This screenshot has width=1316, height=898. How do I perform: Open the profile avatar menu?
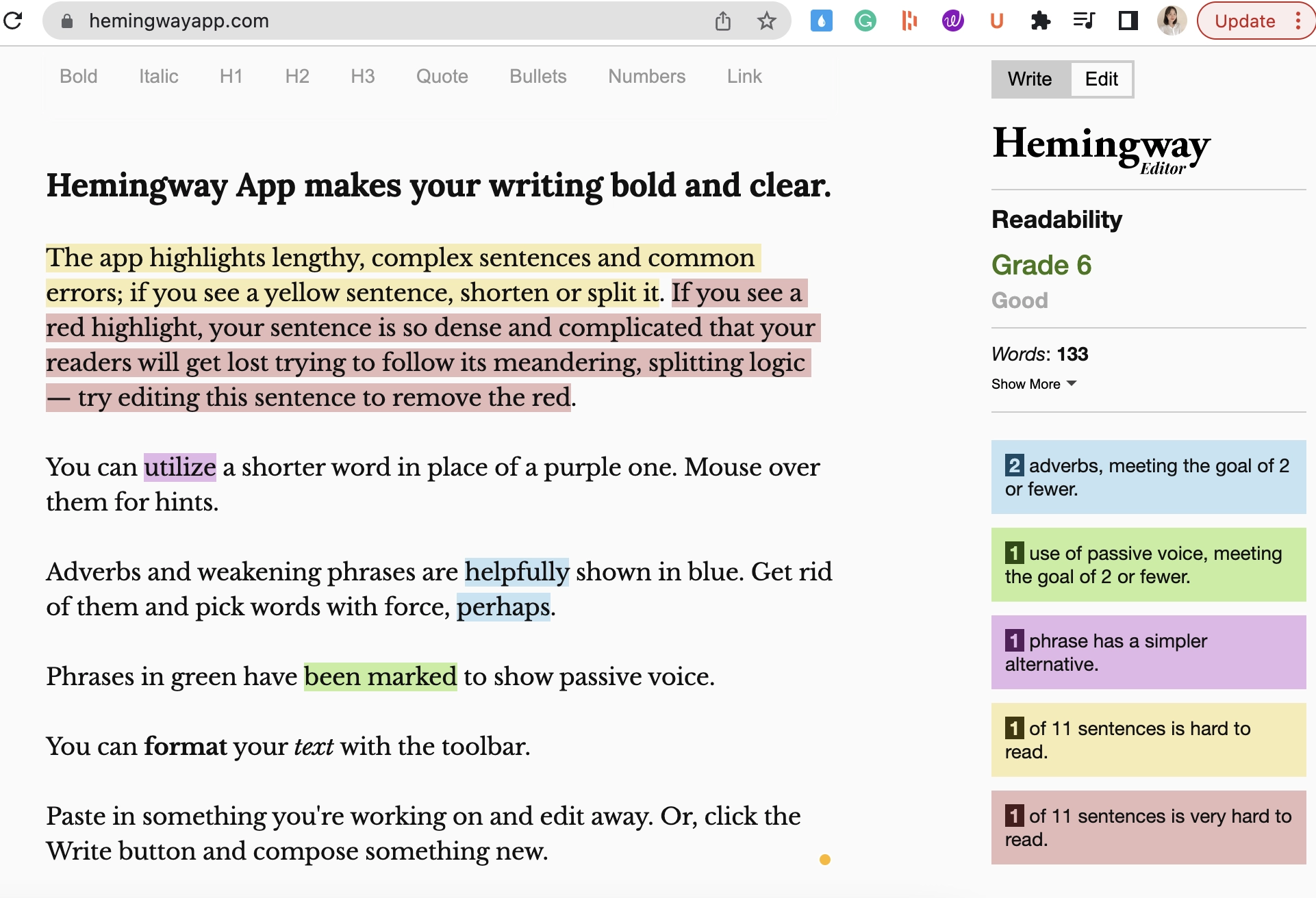1172,21
